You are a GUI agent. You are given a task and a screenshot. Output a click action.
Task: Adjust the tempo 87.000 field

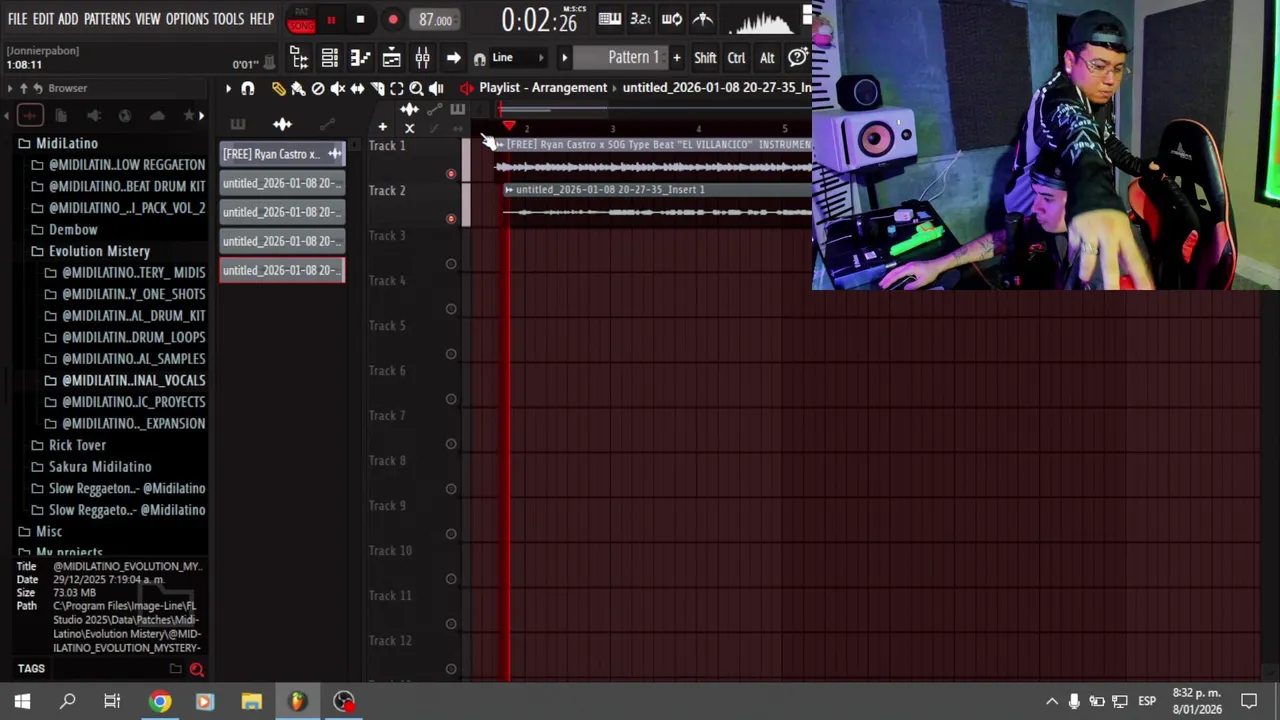pyautogui.click(x=435, y=20)
